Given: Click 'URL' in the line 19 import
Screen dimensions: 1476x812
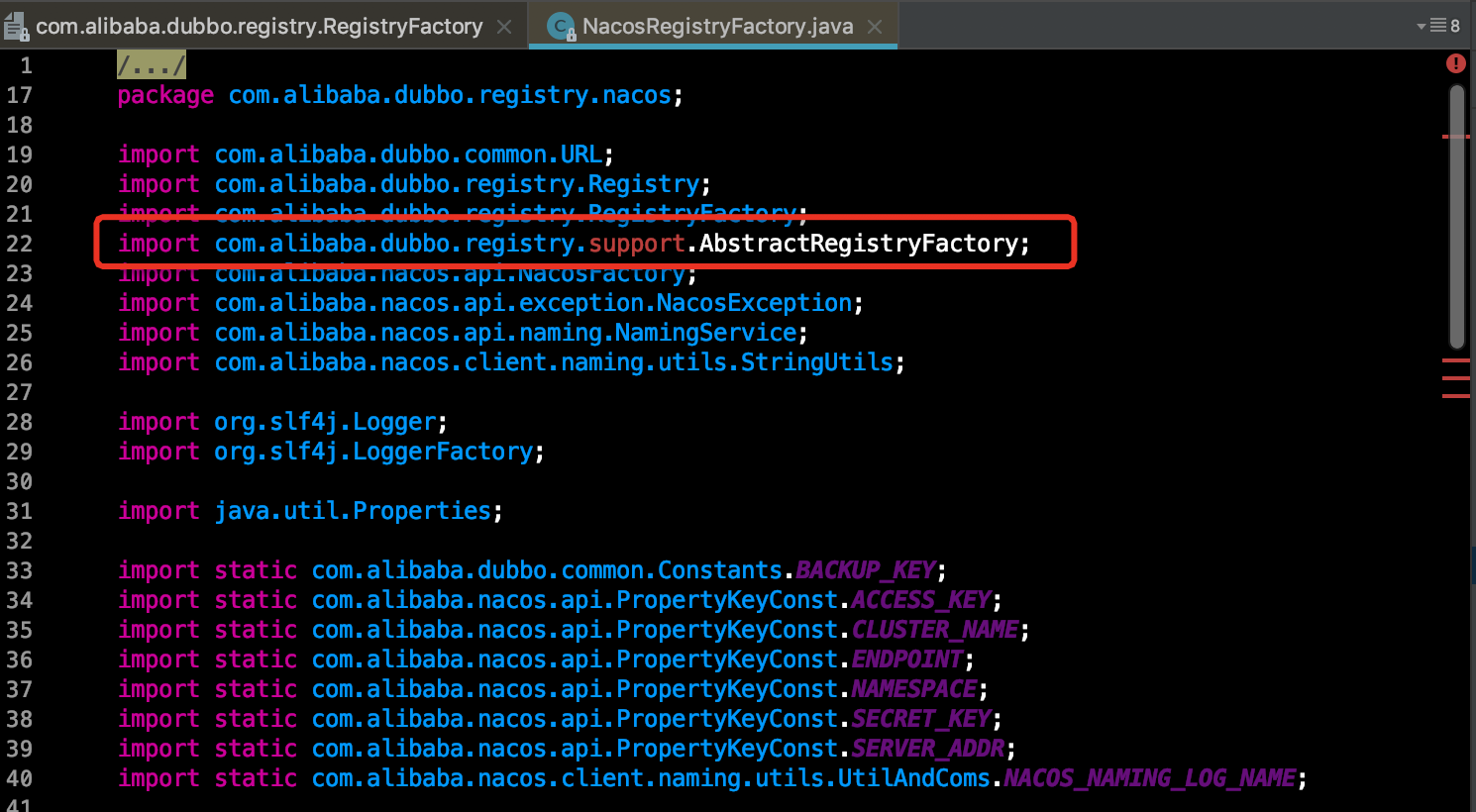Looking at the screenshot, I should coord(581,154).
